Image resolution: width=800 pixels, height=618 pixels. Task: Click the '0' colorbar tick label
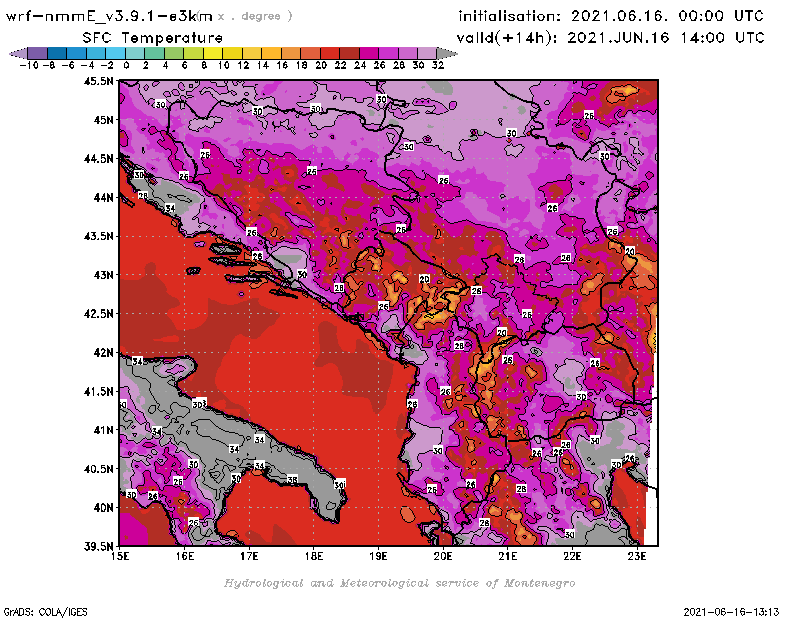[x=126, y=65]
